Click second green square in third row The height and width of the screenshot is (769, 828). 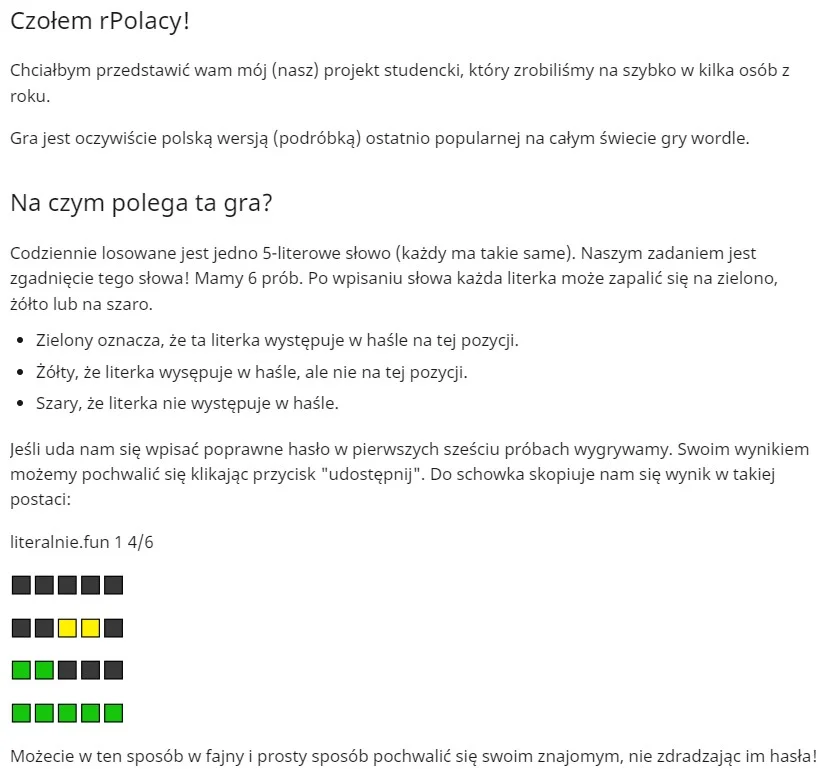point(44,670)
